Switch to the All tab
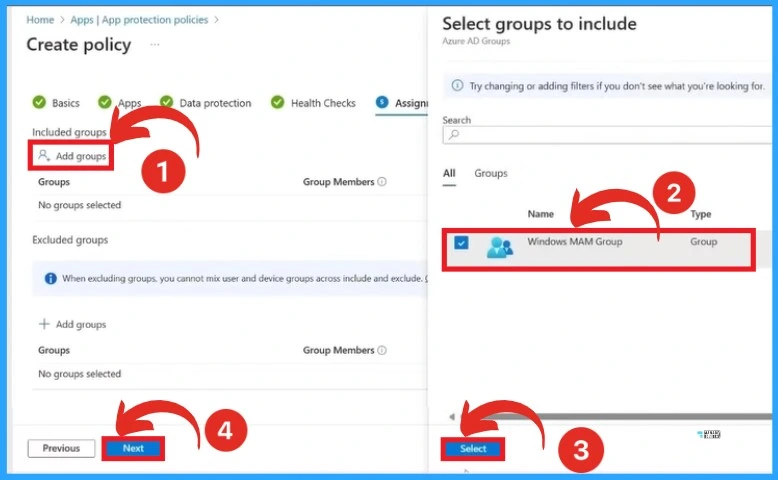This screenshot has height=480, width=778. coord(449,173)
